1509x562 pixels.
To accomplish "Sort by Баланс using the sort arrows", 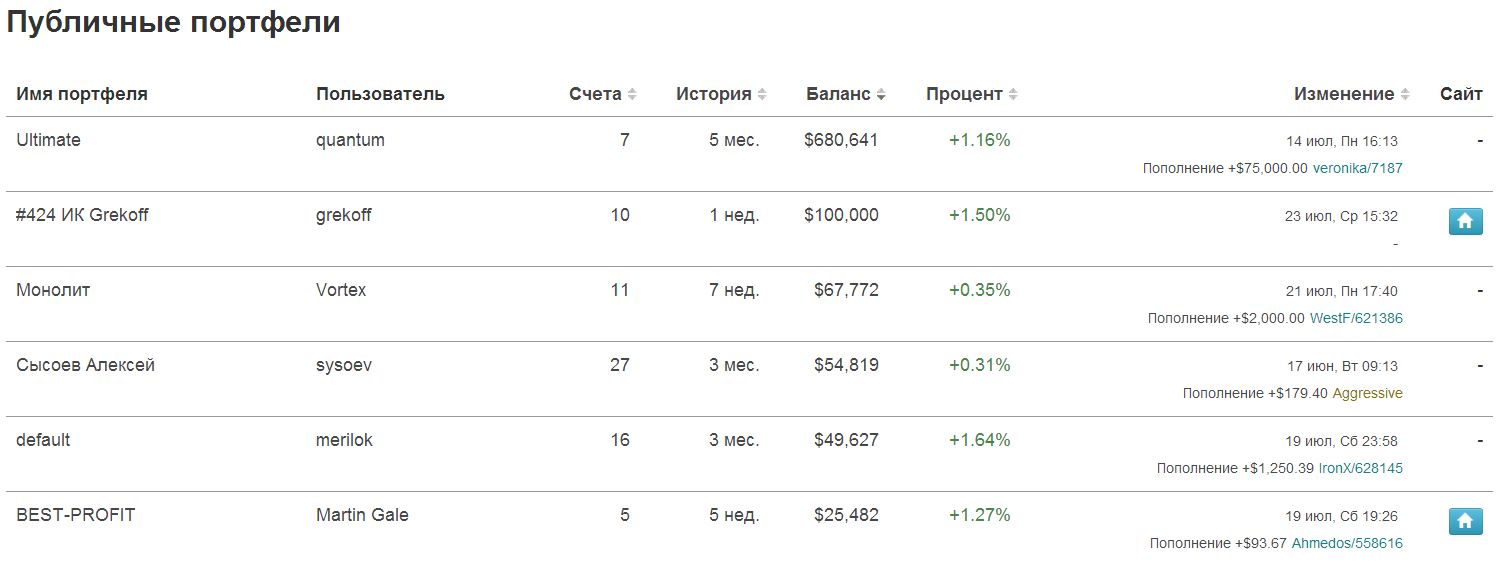I will point(881,95).
